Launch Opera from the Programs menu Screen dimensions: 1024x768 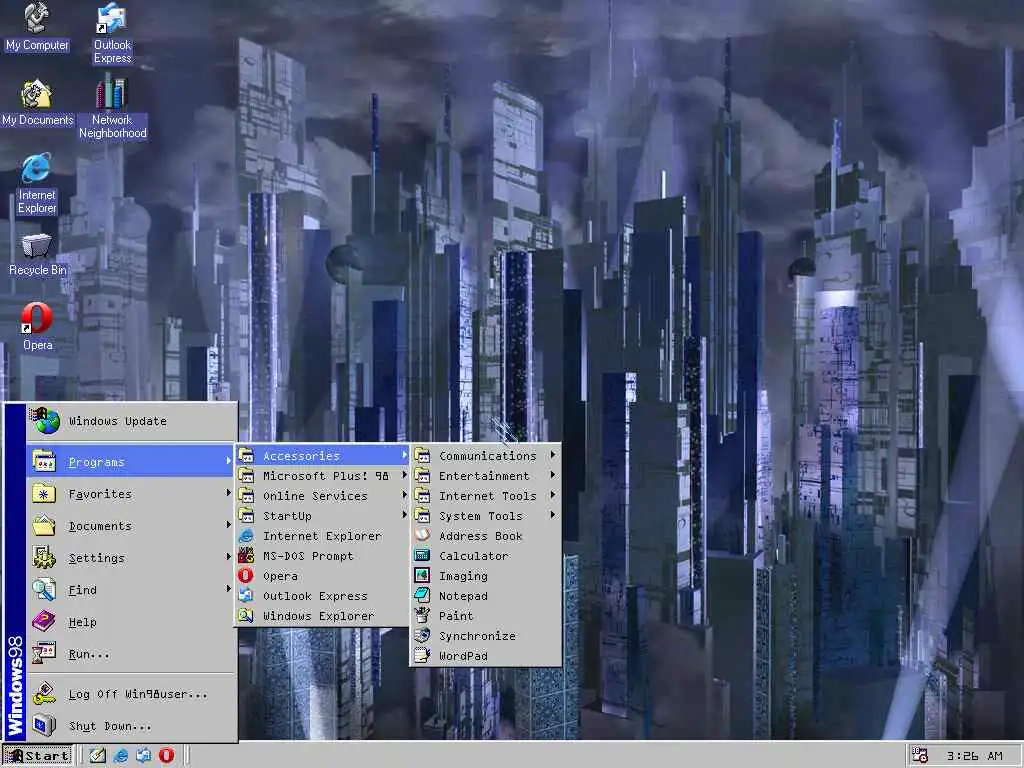[x=323, y=576]
